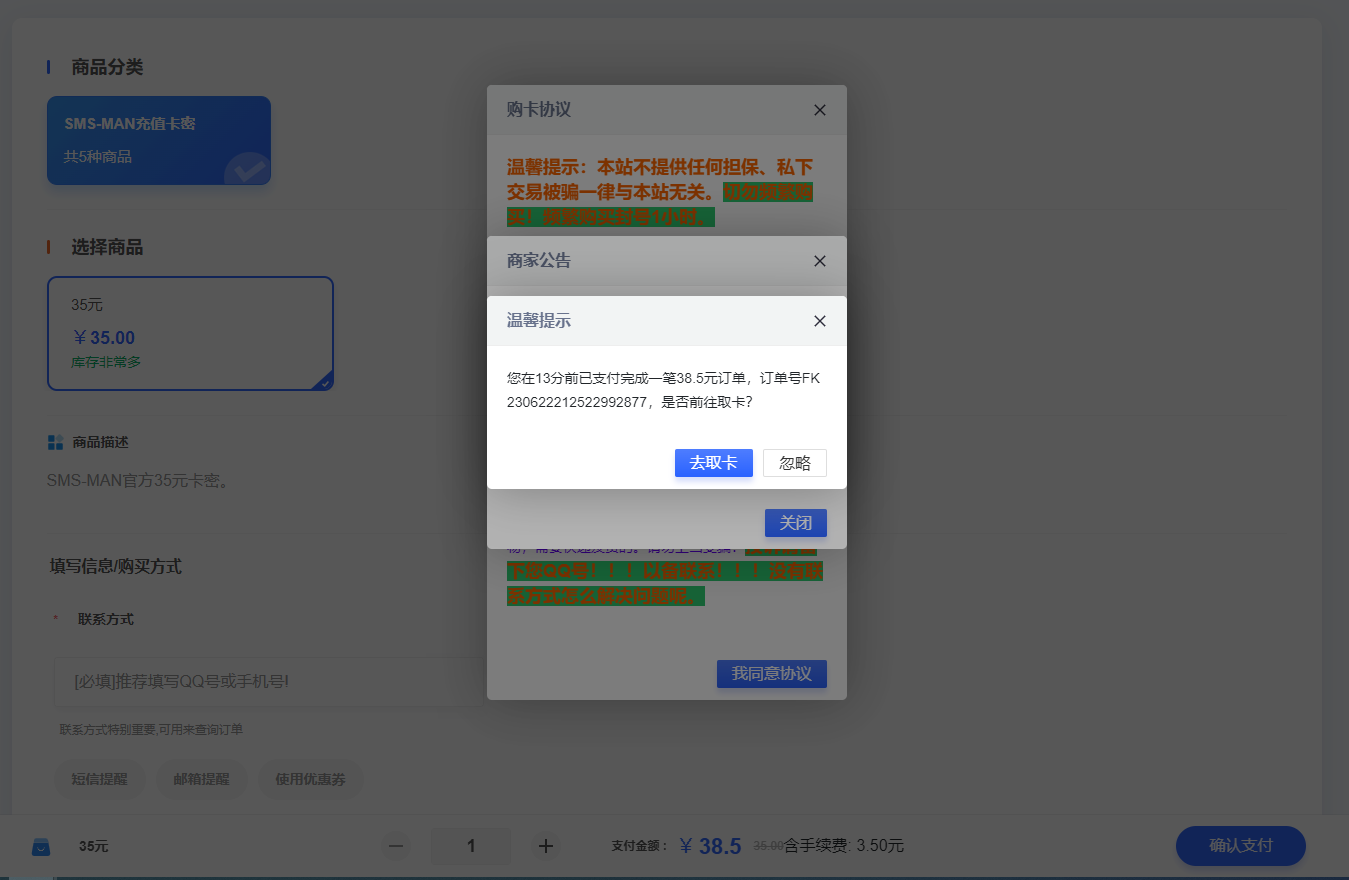Enable the 使用优惠券 option
Image resolution: width=1349 pixels, height=880 pixels.
[x=310, y=779]
